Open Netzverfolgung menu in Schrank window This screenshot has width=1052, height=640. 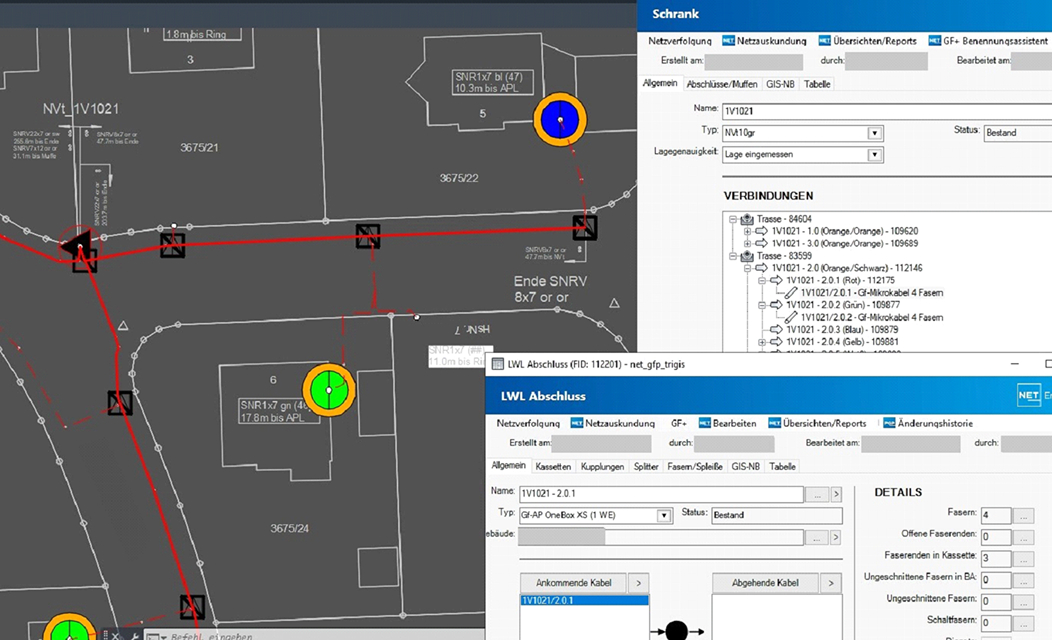(x=680, y=41)
